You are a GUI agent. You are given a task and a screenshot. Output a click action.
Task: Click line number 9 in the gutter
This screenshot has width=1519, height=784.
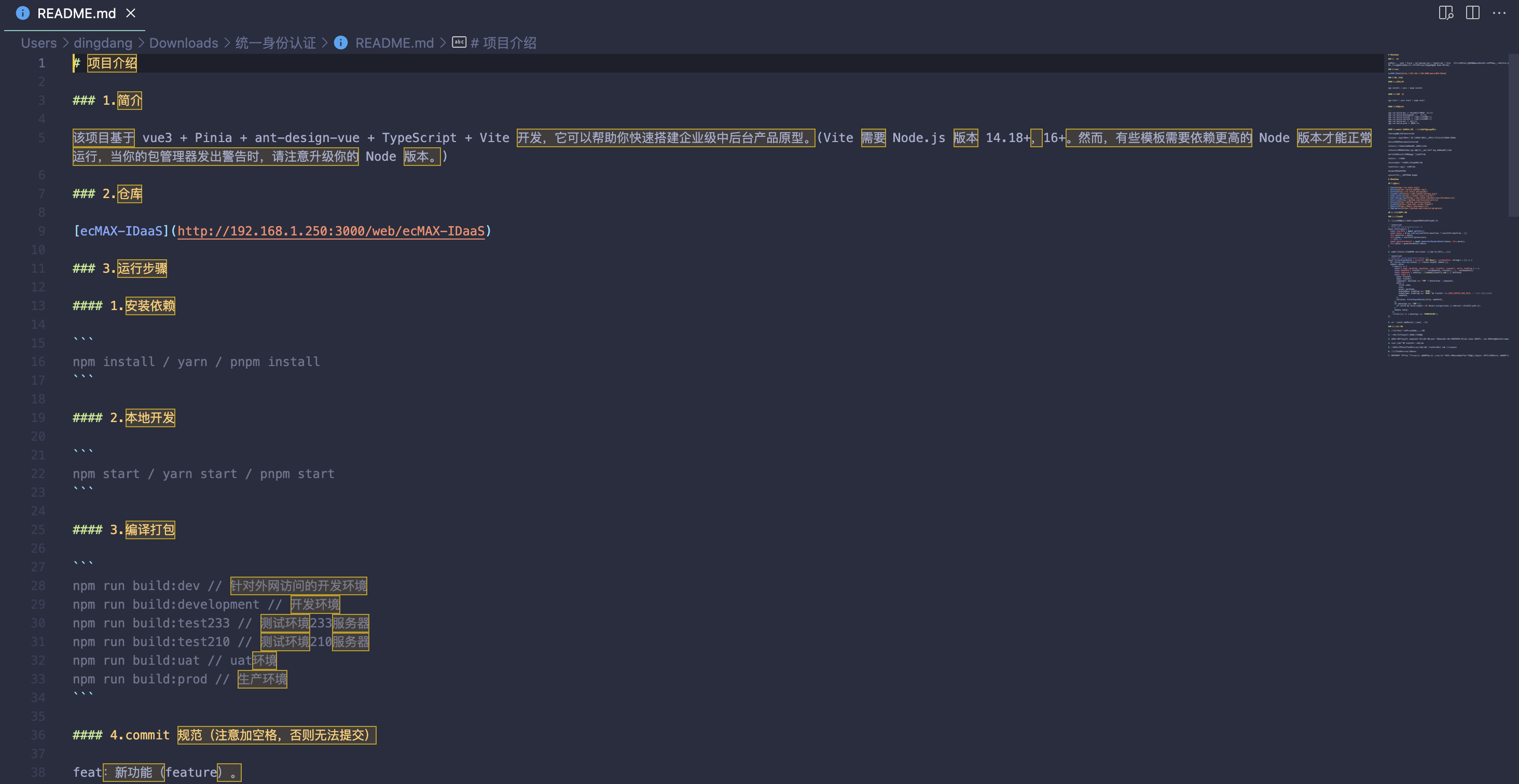(x=42, y=231)
